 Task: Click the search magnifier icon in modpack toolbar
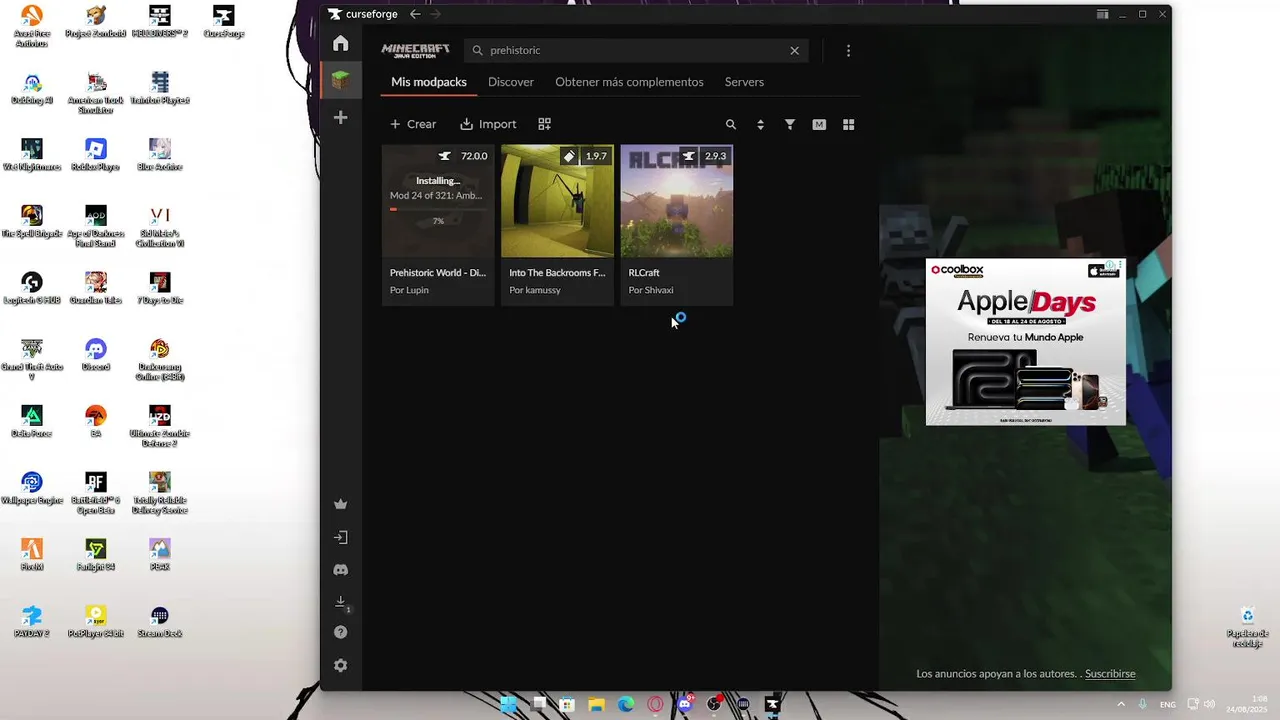[x=731, y=125]
